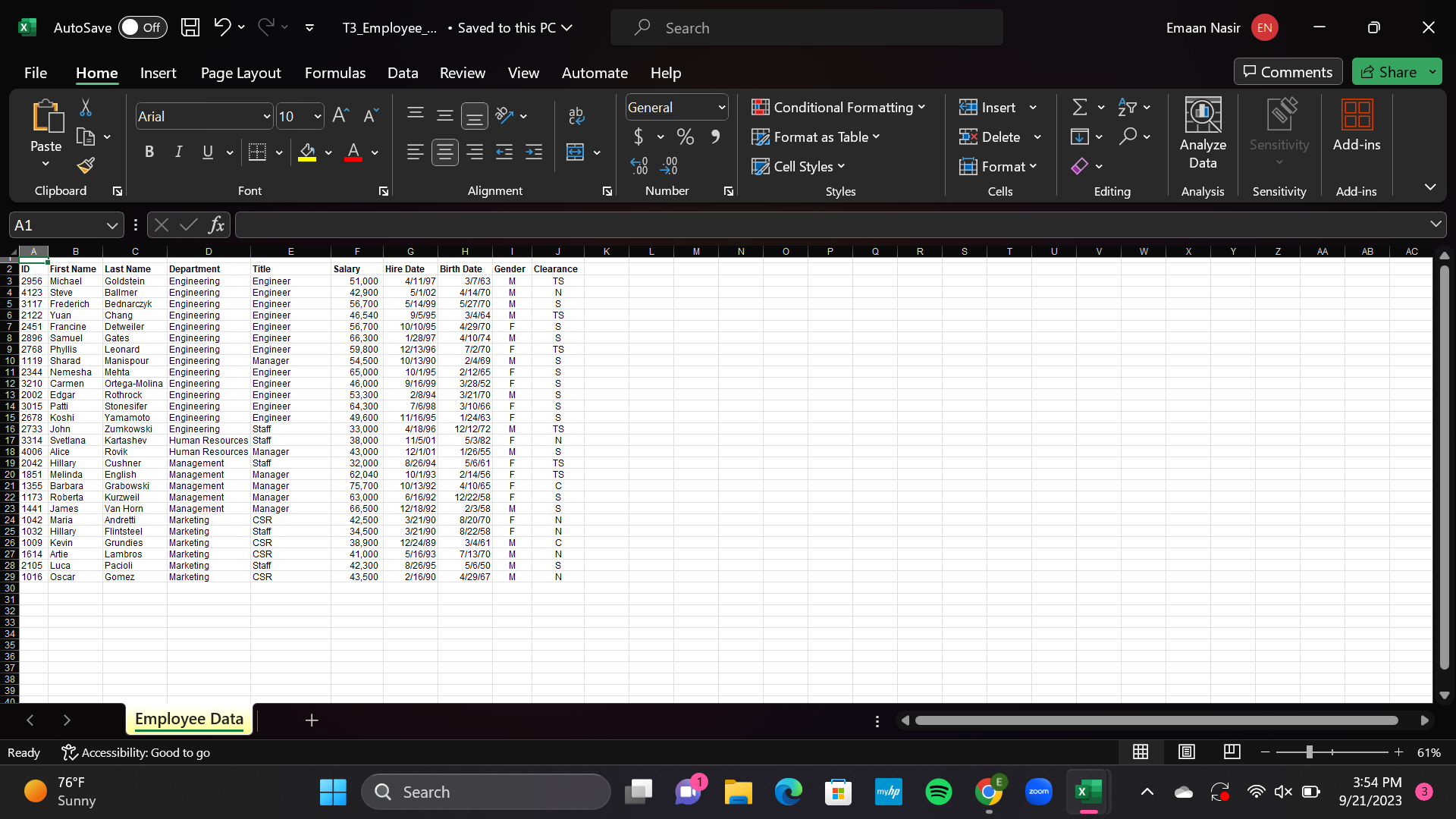Expand the font name dropdown
1456x819 pixels.
[x=266, y=117]
